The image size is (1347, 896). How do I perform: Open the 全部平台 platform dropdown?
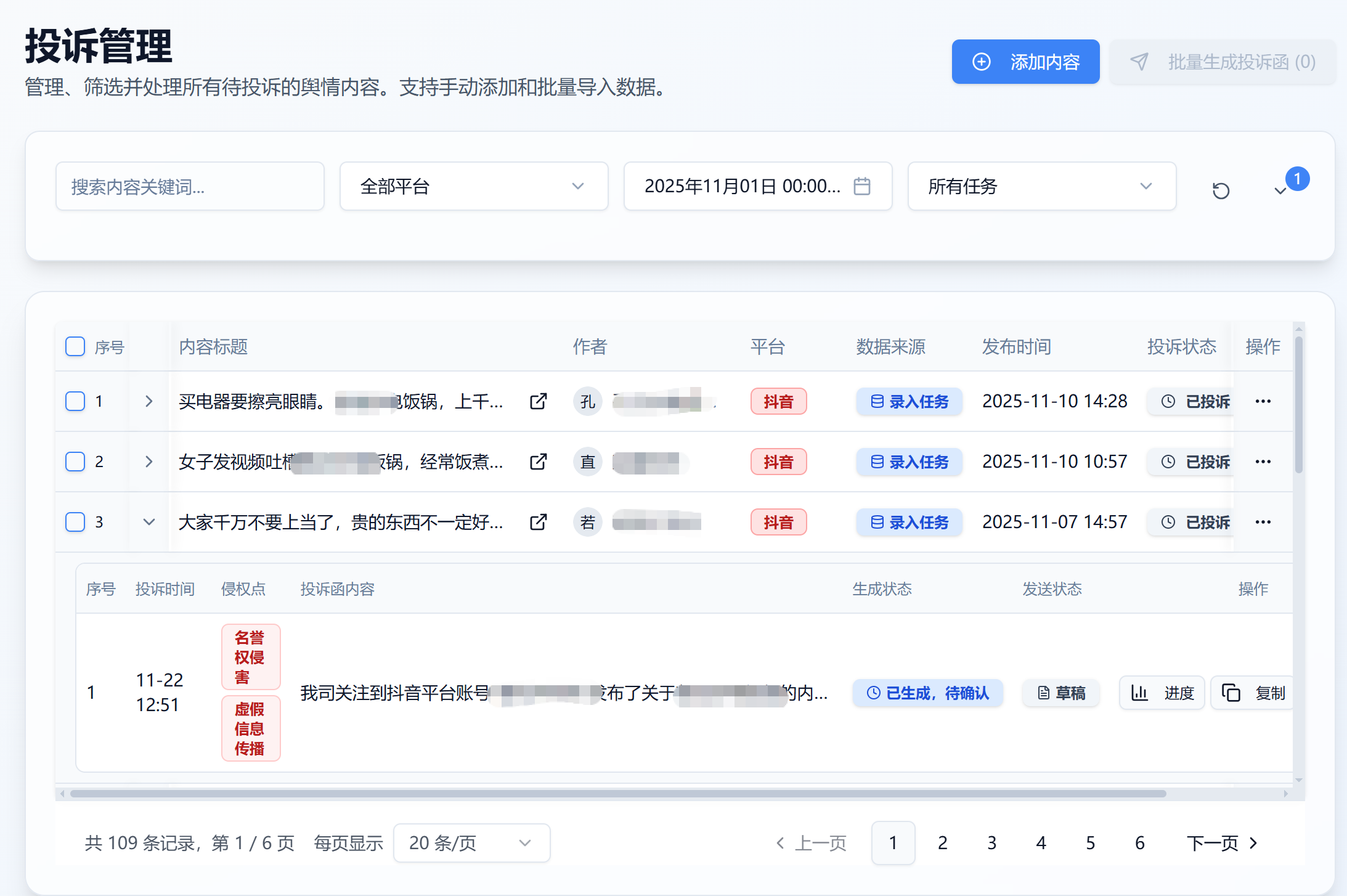pyautogui.click(x=473, y=186)
